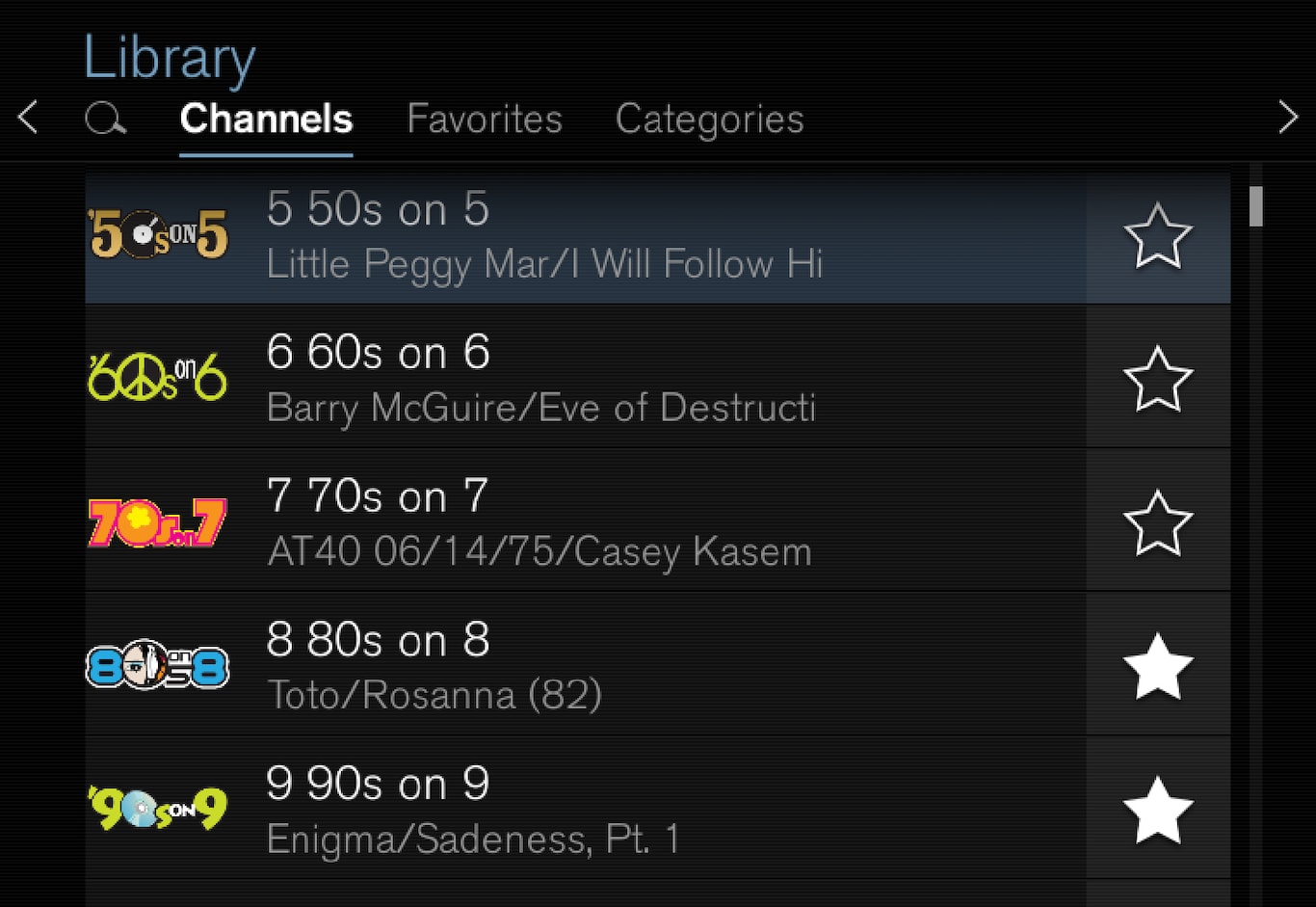The height and width of the screenshot is (907, 1316).
Task: Favorite the 50s on 5 channel star
Action: click(1157, 236)
